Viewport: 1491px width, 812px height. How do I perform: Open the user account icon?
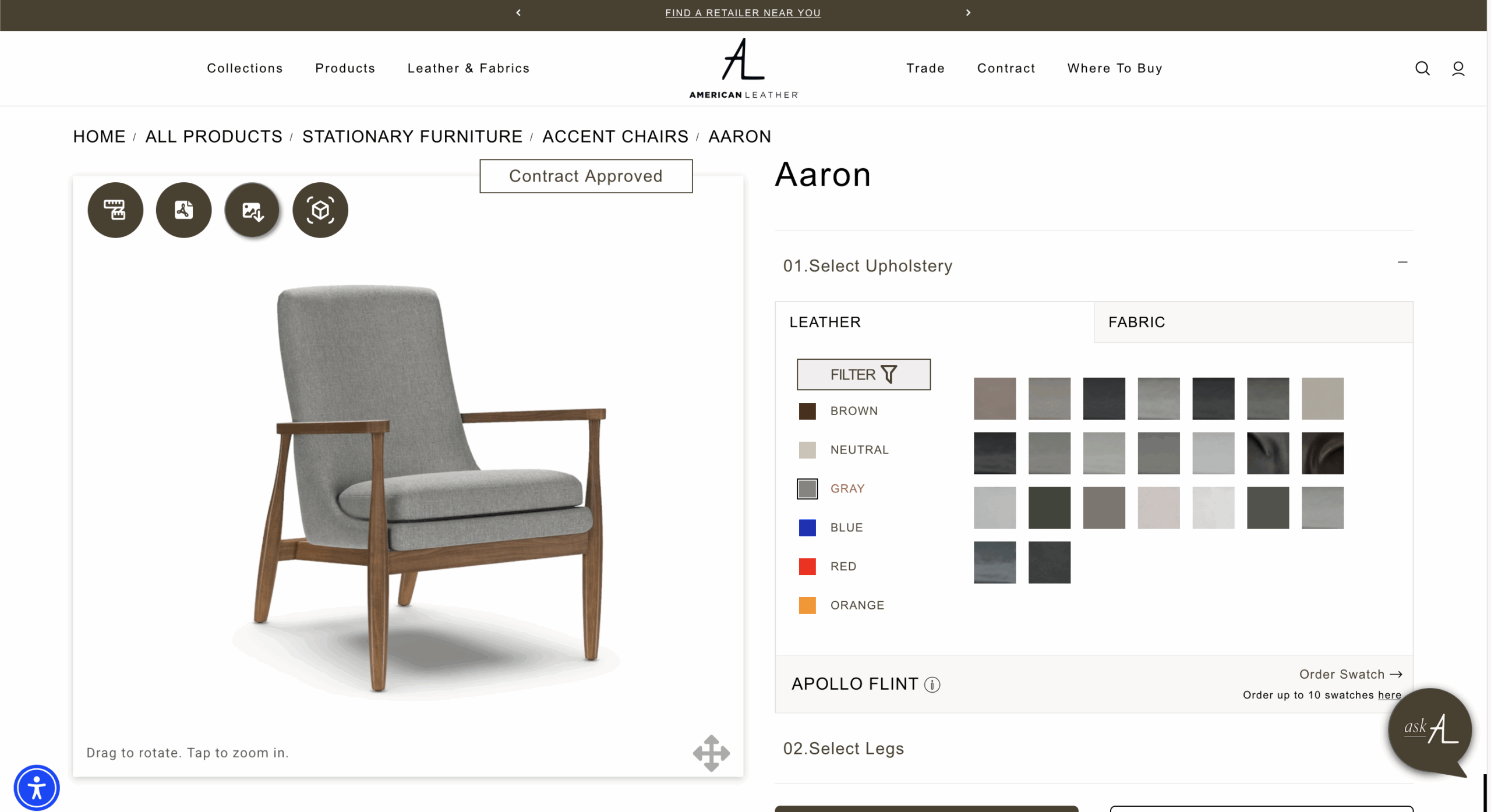pyautogui.click(x=1458, y=68)
